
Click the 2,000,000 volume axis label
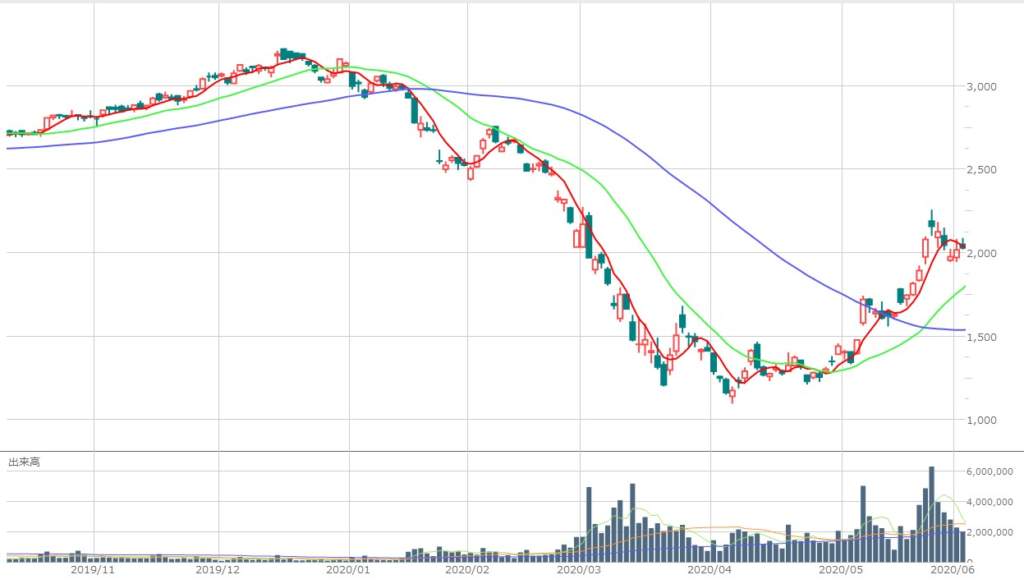click(989, 532)
